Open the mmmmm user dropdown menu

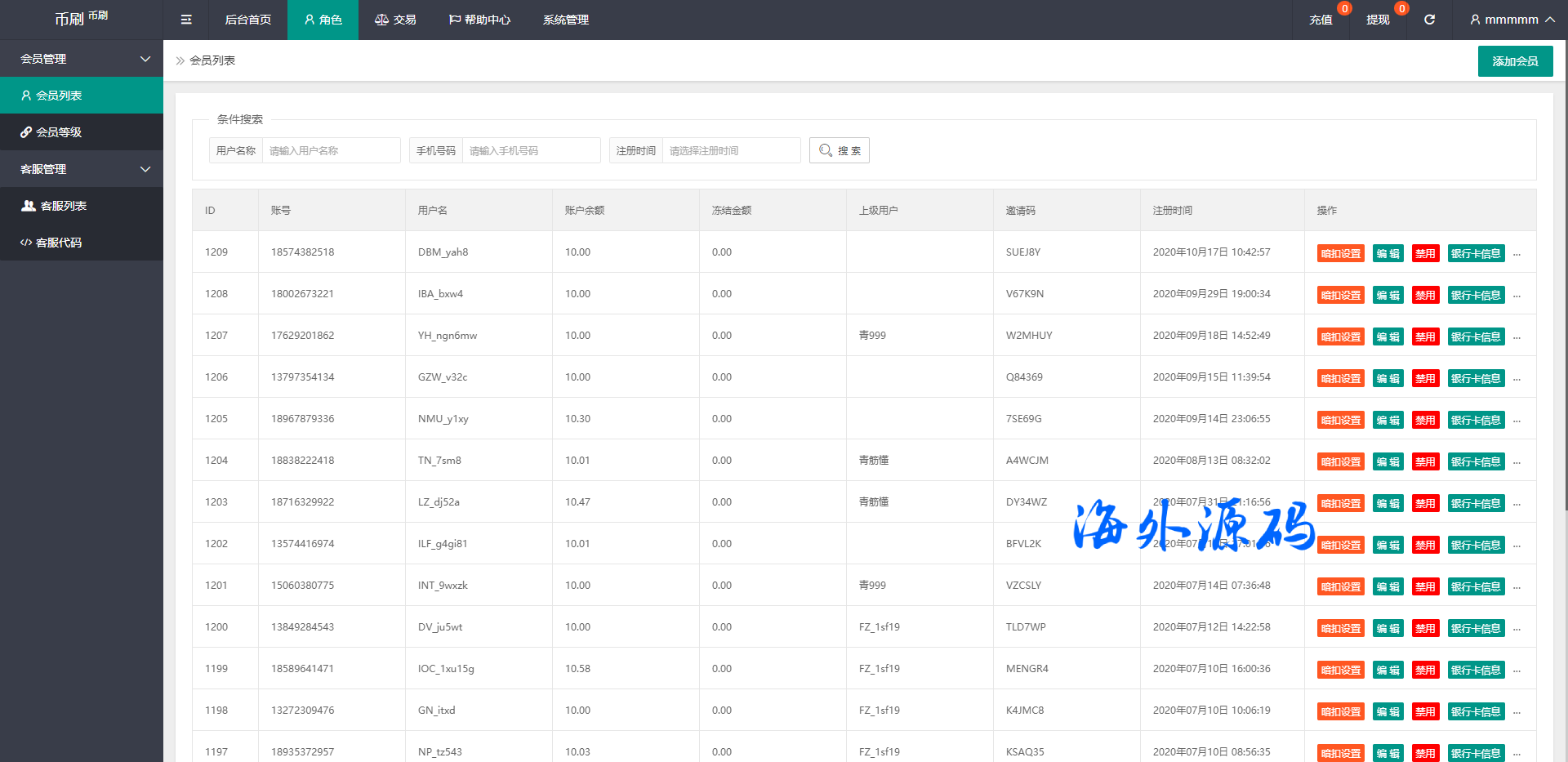point(1511,20)
